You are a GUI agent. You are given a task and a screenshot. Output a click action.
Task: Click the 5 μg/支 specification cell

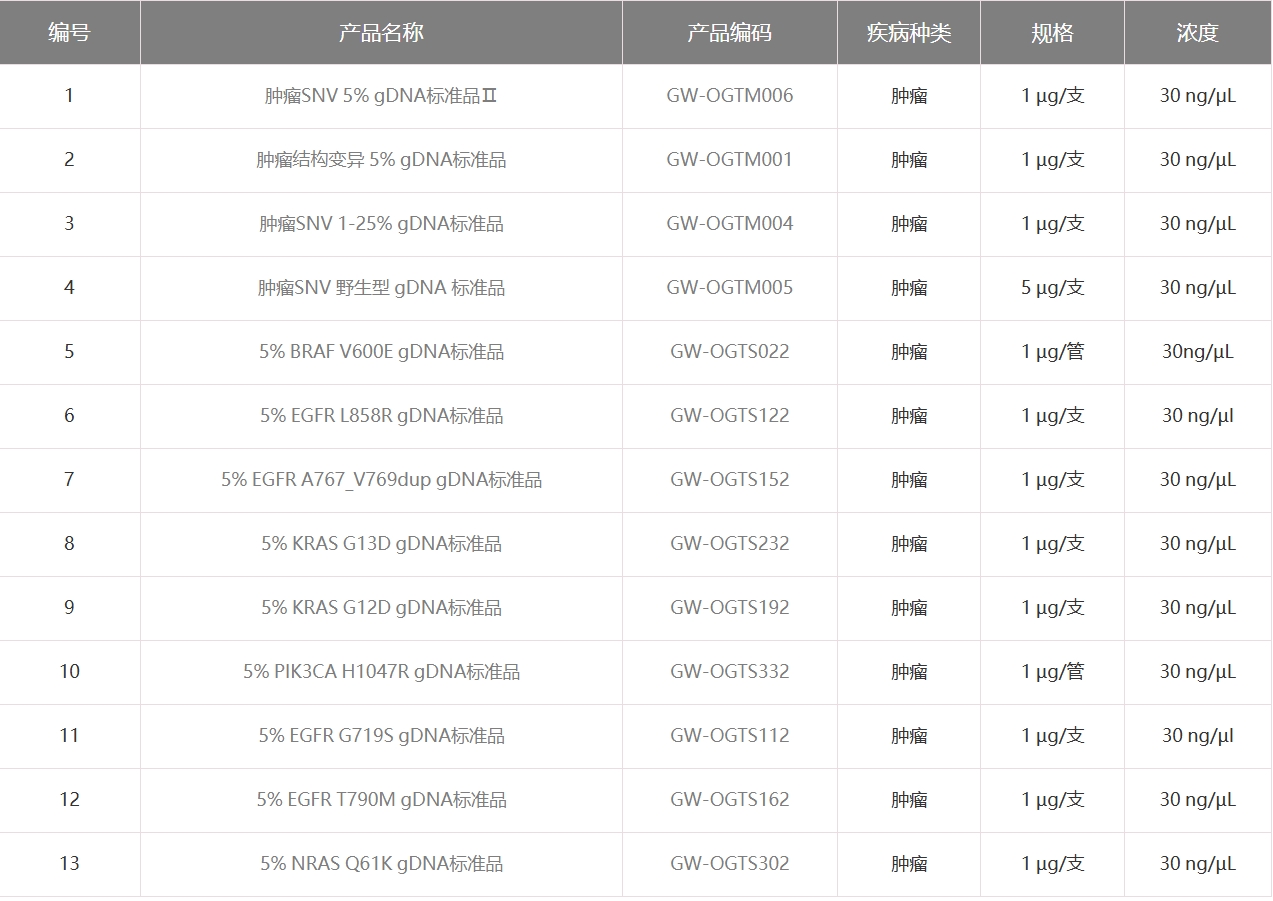[x=1052, y=288]
